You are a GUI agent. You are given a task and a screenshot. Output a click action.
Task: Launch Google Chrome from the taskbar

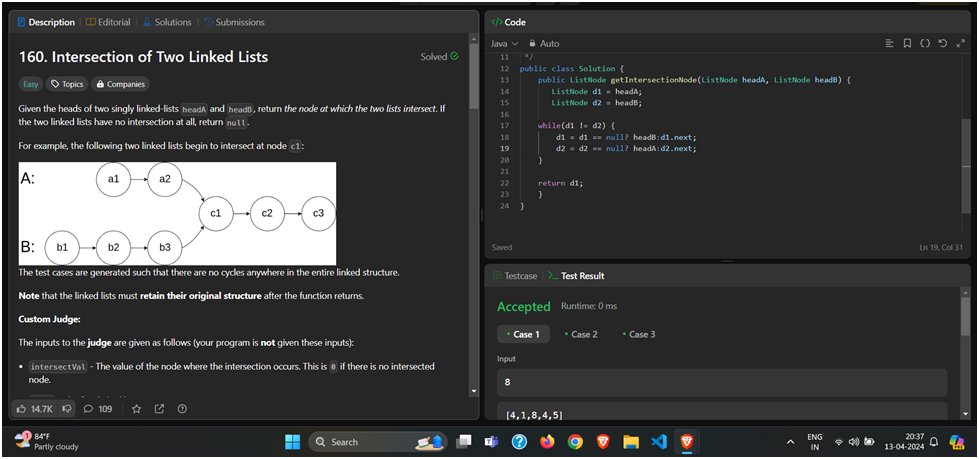tap(575, 442)
